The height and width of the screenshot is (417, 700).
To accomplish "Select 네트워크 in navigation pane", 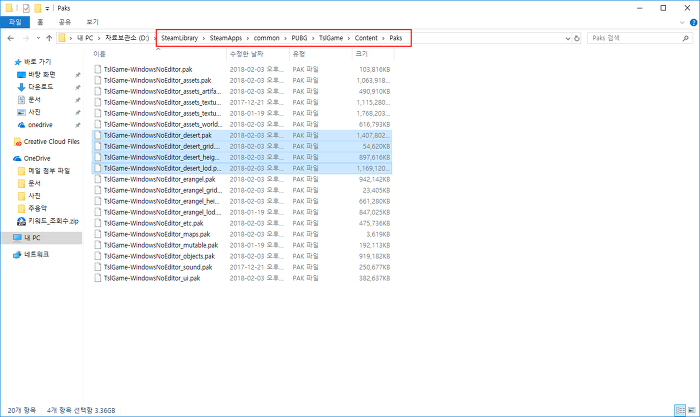I will coord(37,255).
